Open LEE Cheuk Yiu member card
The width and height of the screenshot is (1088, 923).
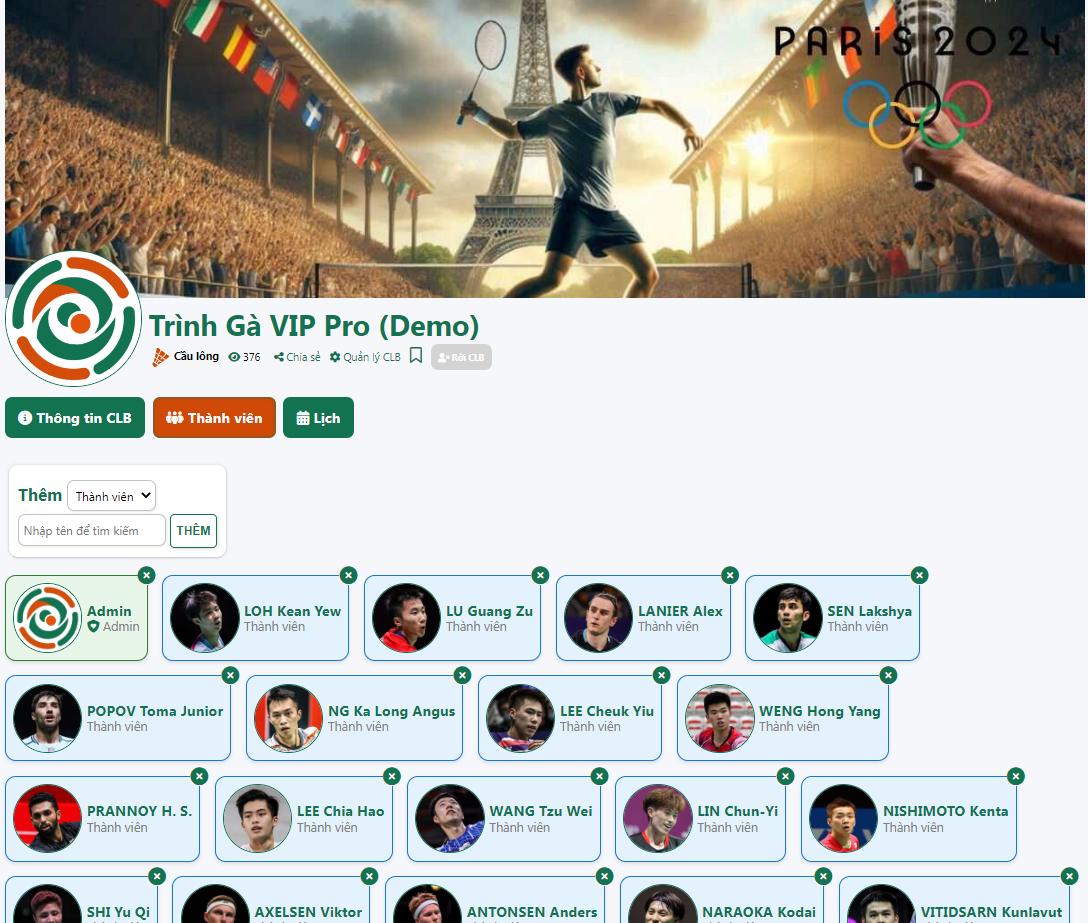pyautogui.click(x=570, y=718)
